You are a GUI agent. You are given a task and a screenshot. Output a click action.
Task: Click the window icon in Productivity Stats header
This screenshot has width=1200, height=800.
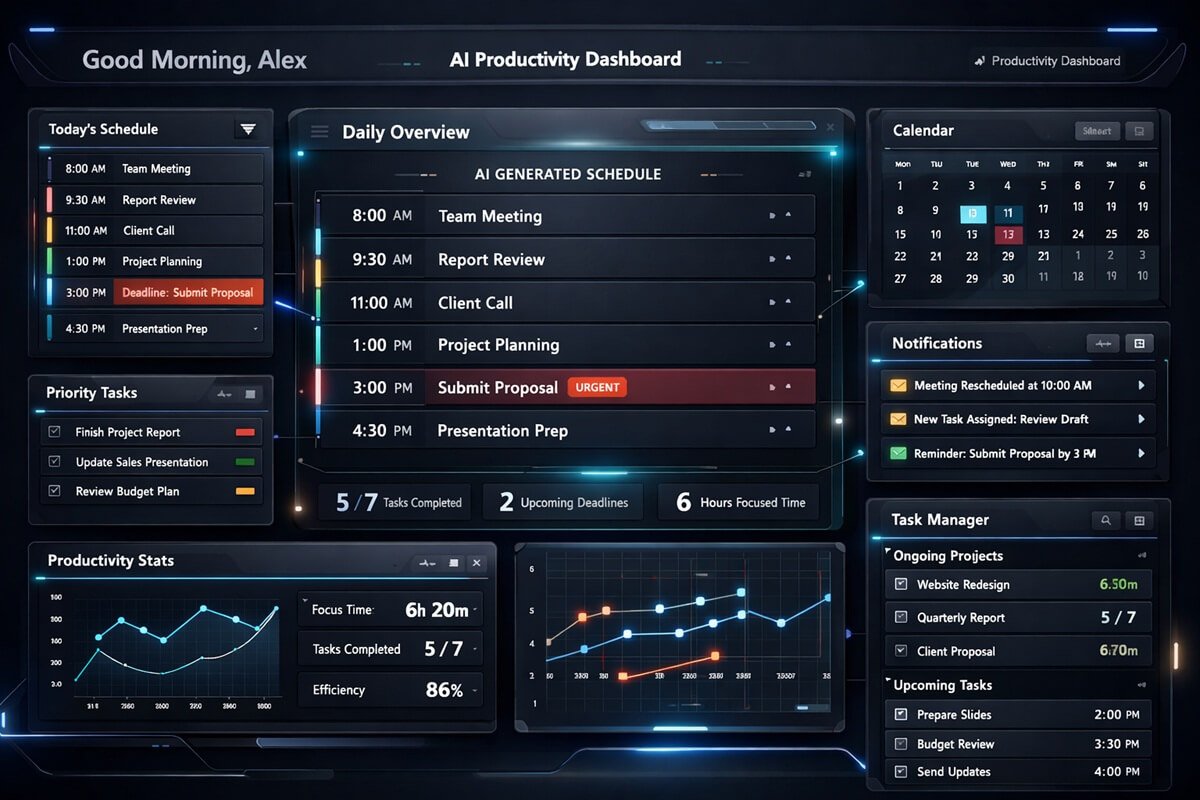454,563
